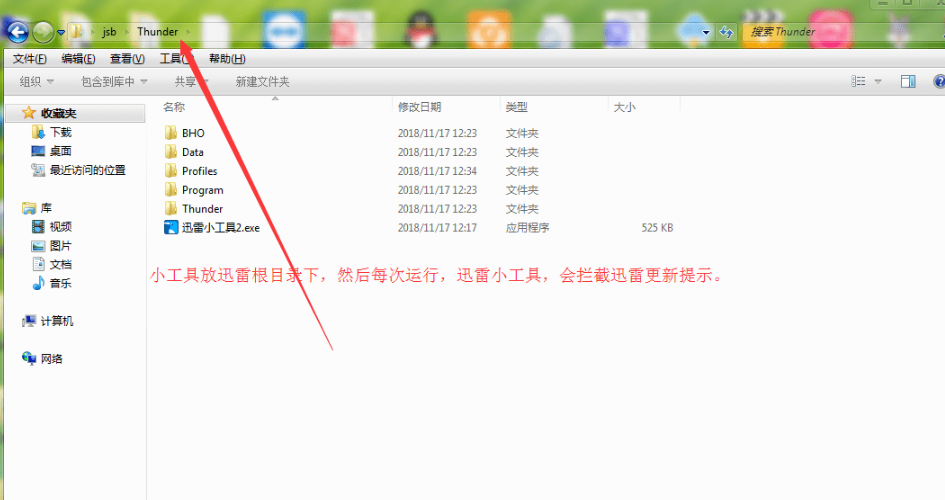Select the 迅雷小工具2.exe application icon

point(171,228)
